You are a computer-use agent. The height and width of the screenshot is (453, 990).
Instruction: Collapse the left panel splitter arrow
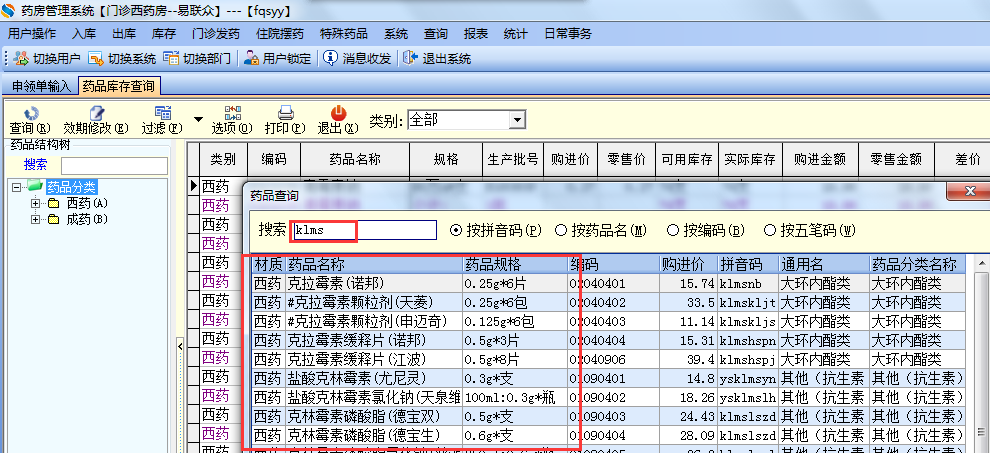[x=179, y=346]
